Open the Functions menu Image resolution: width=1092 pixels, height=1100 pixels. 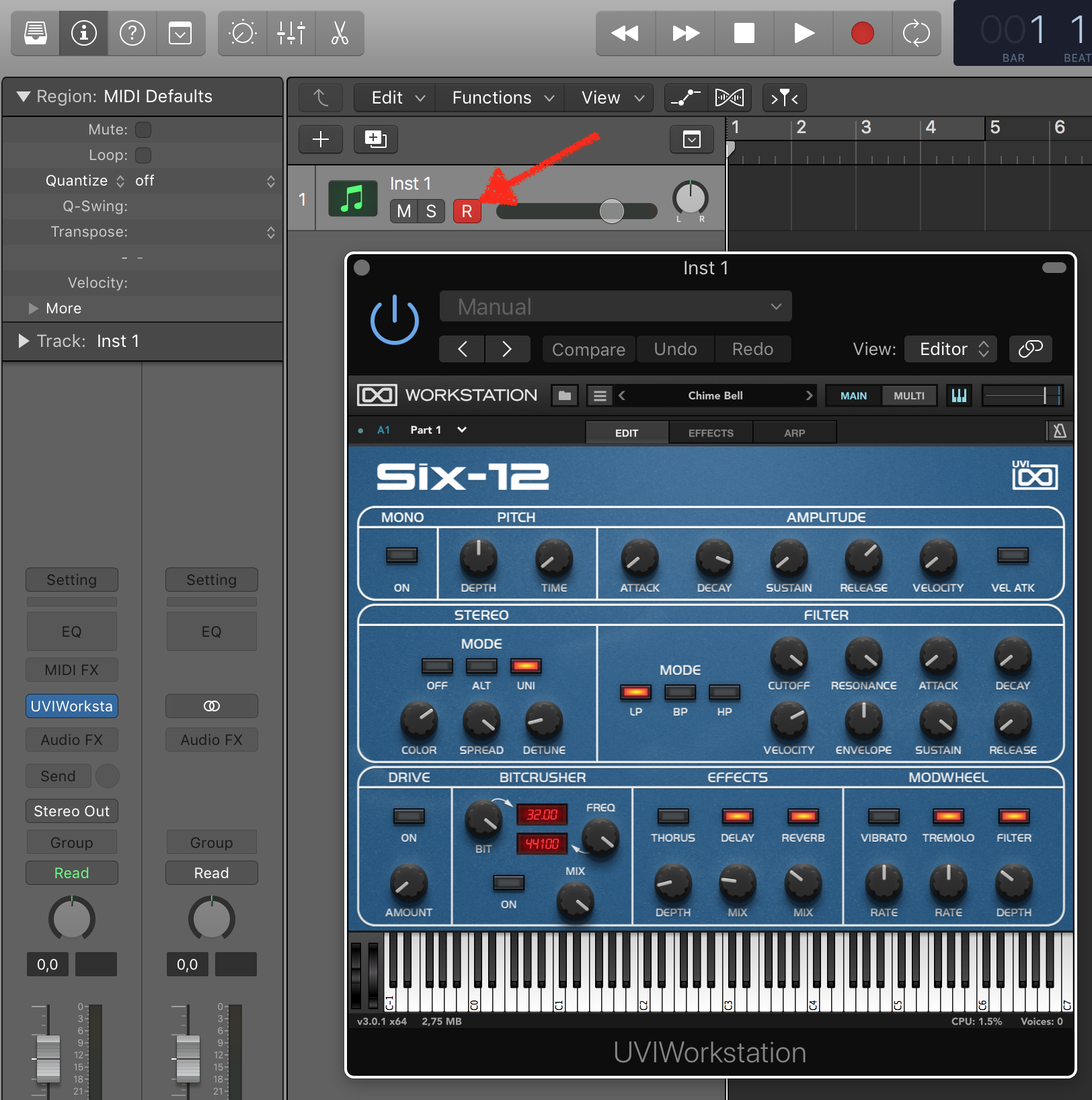coord(500,98)
